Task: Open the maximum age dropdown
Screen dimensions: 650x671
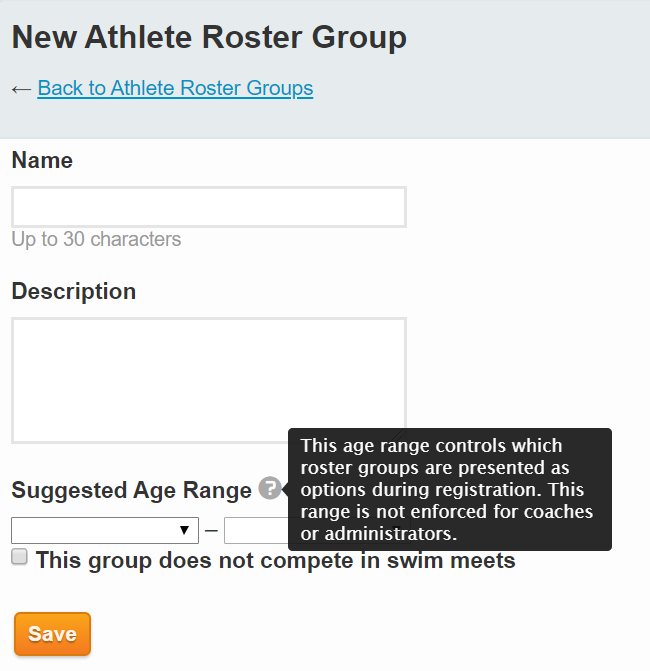Action: pos(256,531)
